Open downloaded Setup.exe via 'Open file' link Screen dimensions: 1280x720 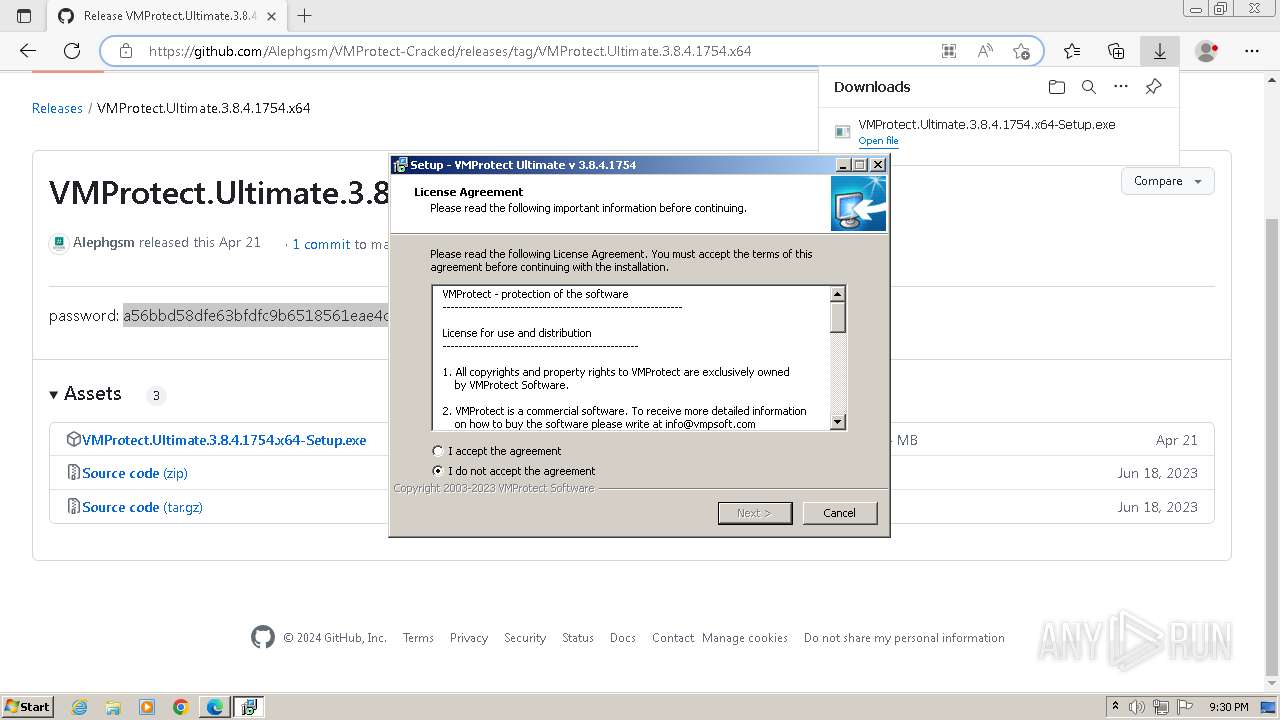(x=878, y=141)
